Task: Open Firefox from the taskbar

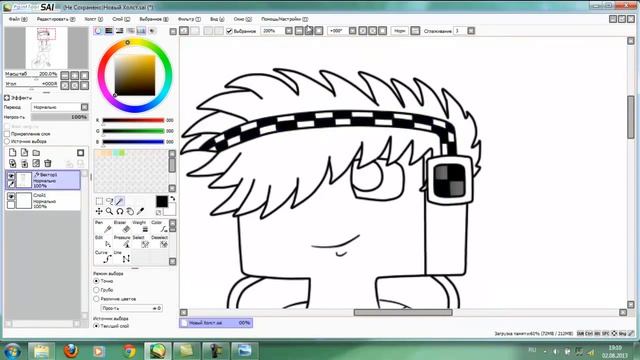Action: click(x=71, y=351)
